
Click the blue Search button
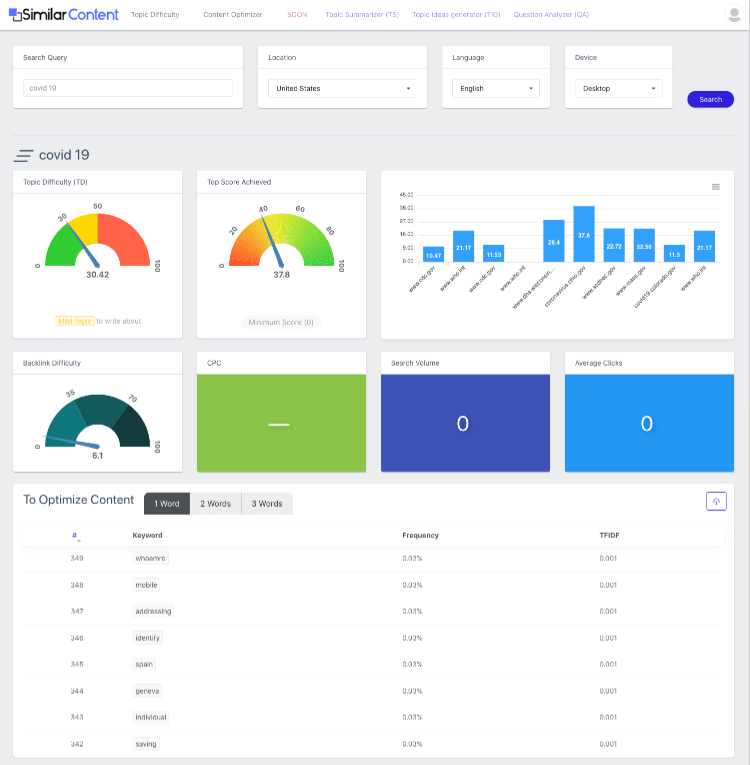[710, 99]
